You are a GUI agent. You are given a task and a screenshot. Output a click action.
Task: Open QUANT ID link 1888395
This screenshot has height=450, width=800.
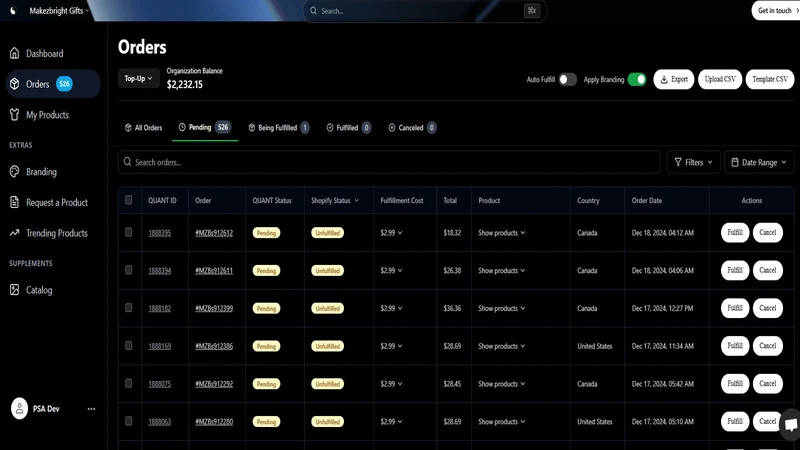pos(160,233)
